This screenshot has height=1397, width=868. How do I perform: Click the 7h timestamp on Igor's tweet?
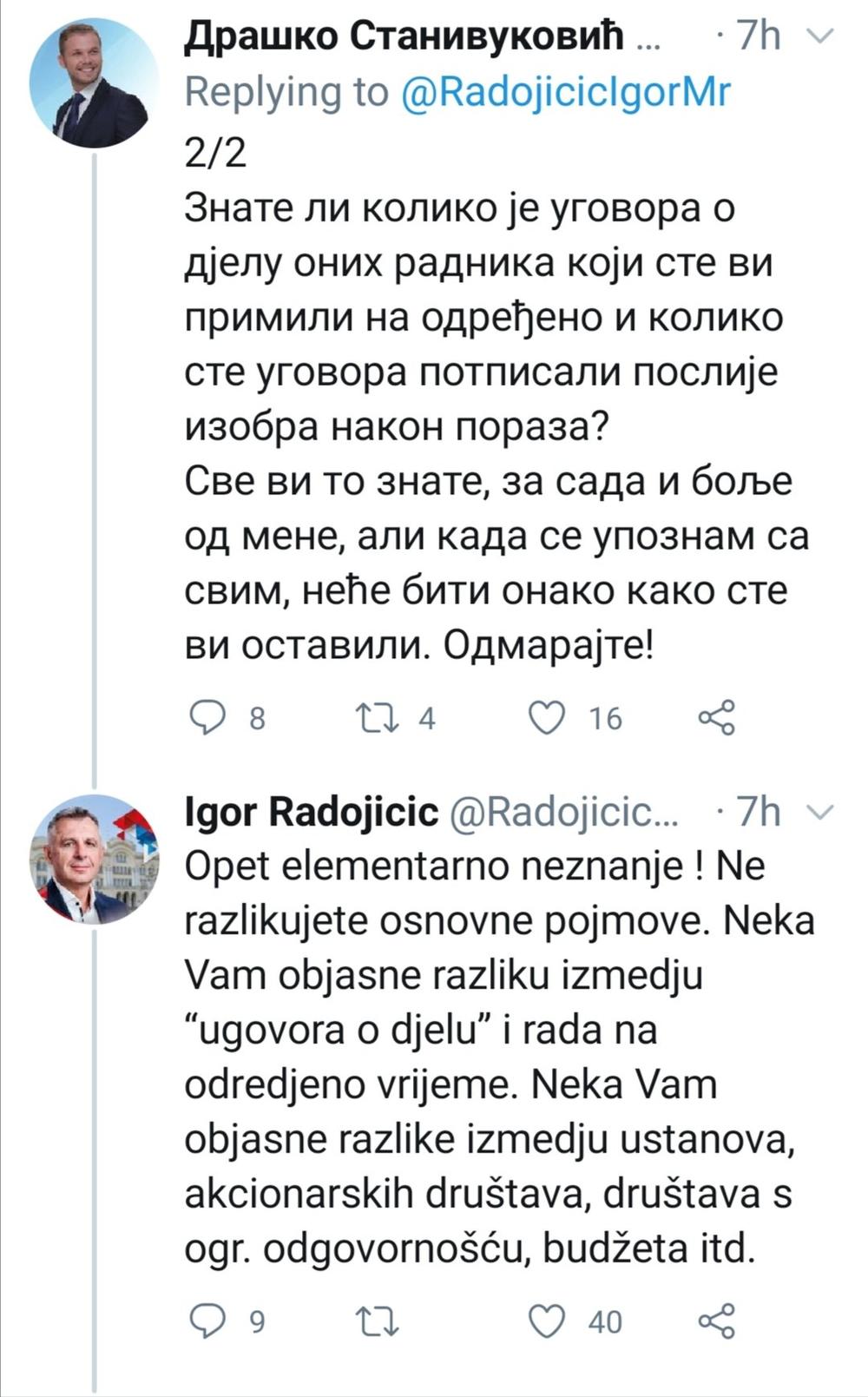[758, 812]
